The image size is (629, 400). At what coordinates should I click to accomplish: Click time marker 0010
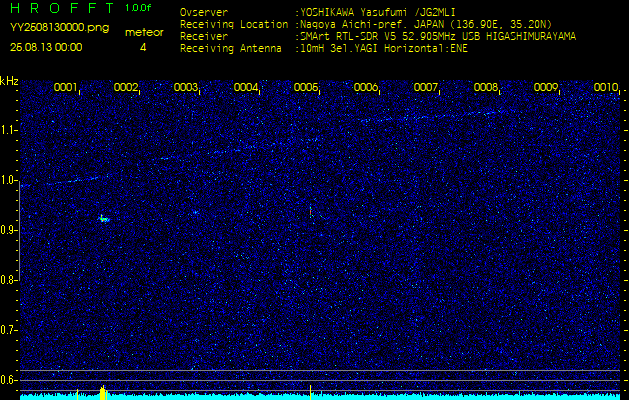[x=606, y=87]
